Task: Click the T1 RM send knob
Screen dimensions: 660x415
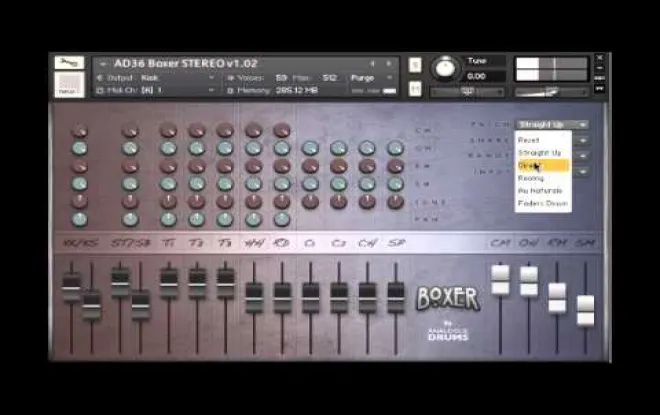Action: pyautogui.click(x=168, y=166)
